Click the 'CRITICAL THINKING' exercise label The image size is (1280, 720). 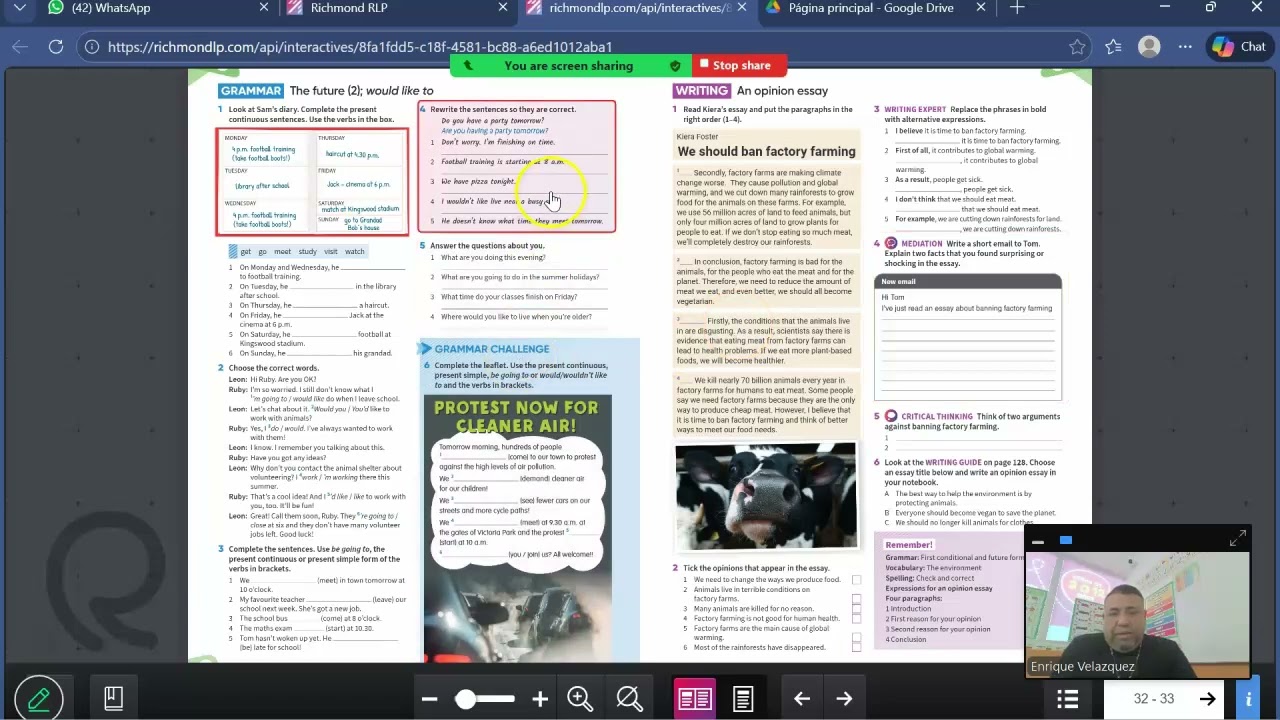coord(936,417)
